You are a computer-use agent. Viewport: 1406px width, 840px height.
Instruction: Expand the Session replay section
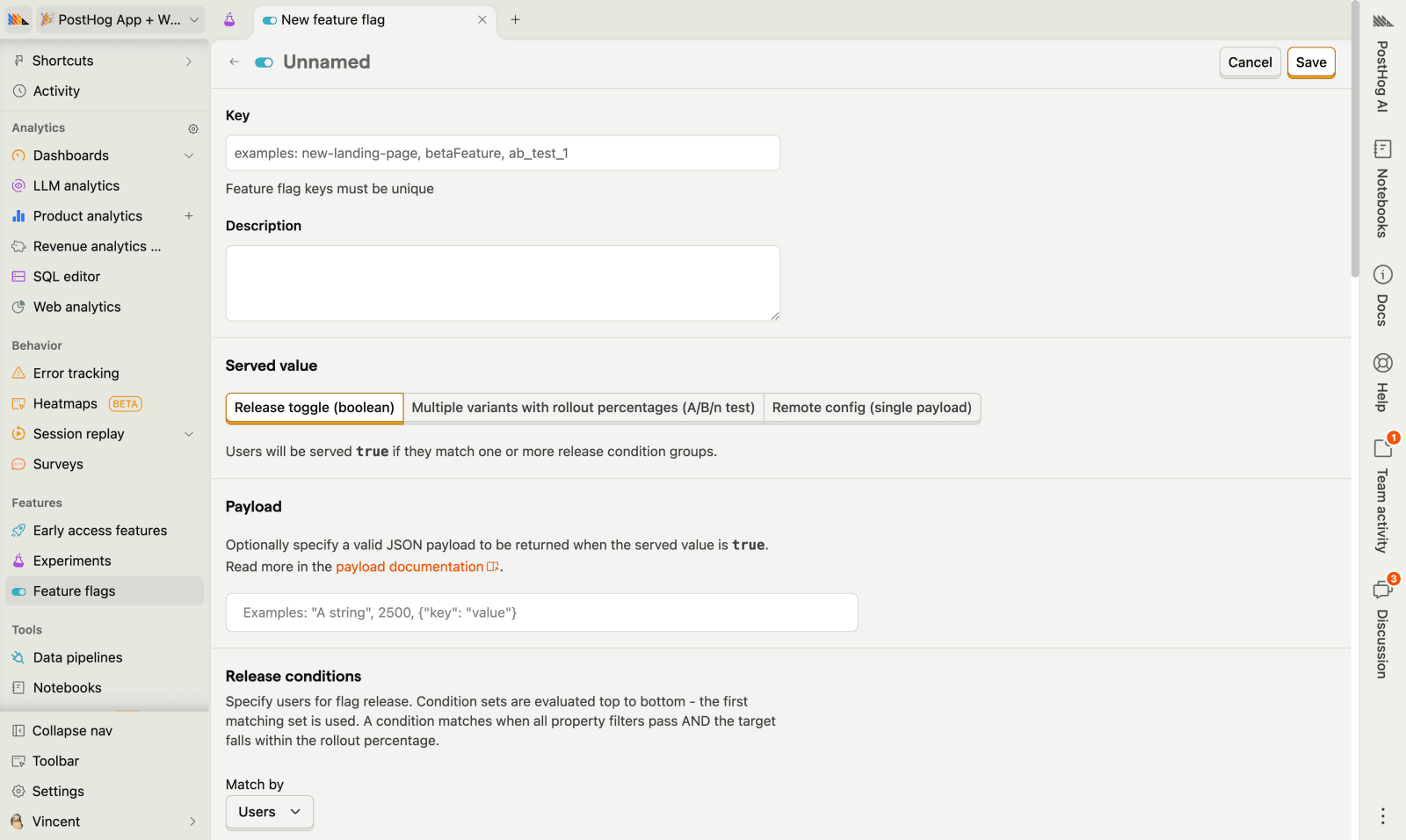189,433
